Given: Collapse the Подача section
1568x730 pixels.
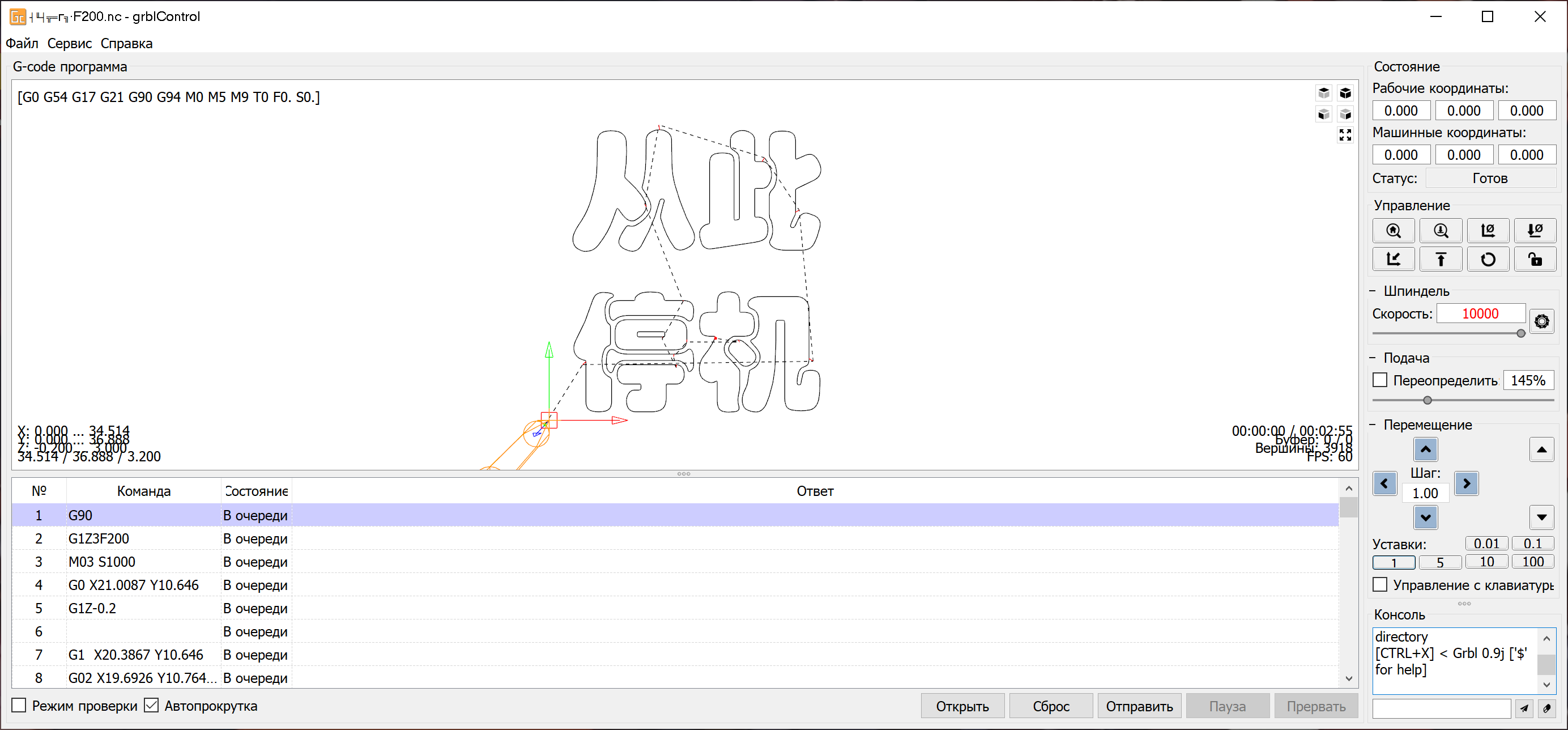Looking at the screenshot, I should point(1373,358).
